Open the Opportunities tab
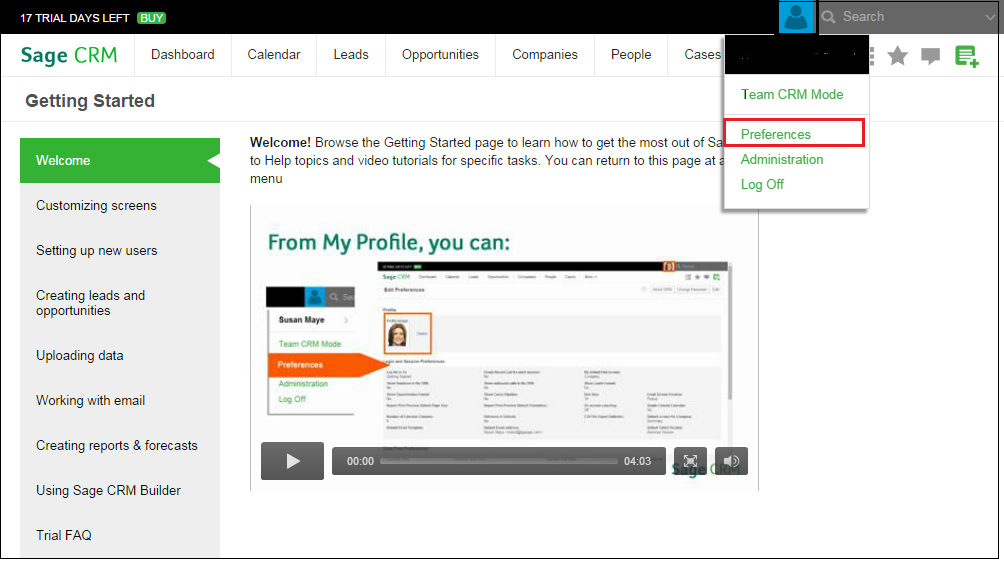Image resolution: width=1004 pixels, height=575 pixels. point(440,55)
